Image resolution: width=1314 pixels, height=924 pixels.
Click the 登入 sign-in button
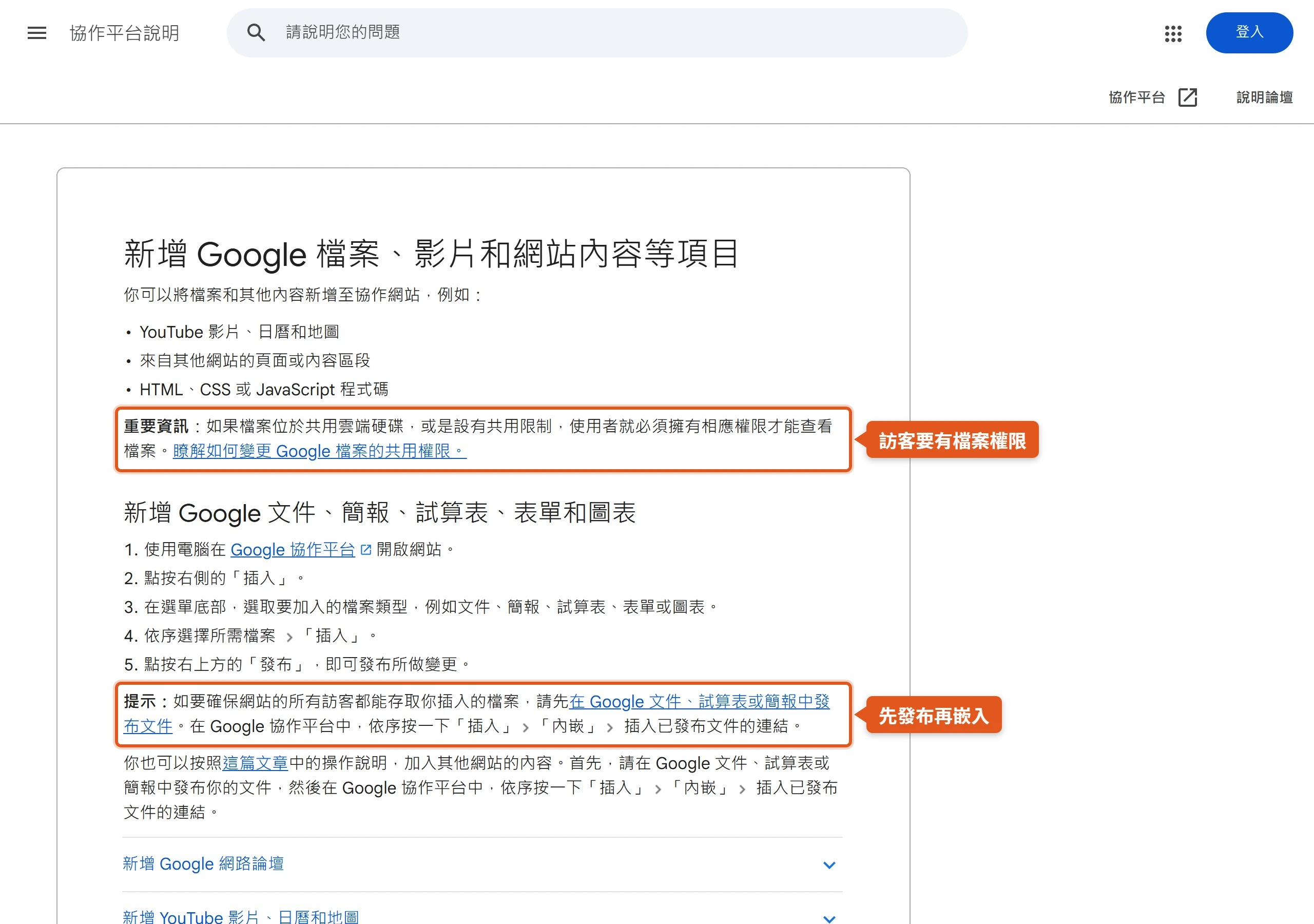[x=1249, y=33]
